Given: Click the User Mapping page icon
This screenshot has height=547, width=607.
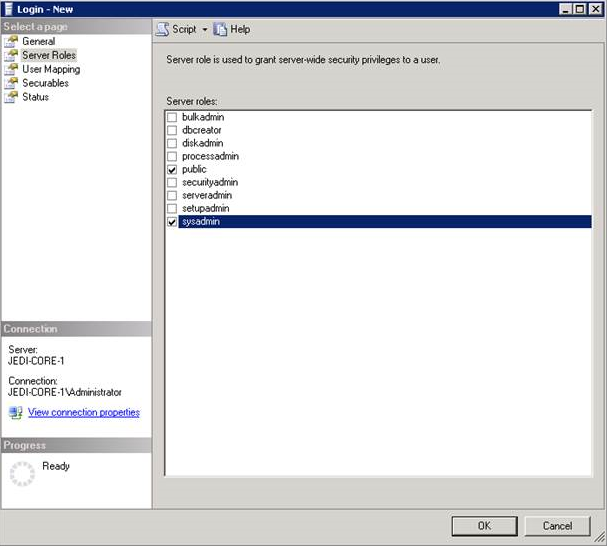Looking at the screenshot, I should pos(12,70).
